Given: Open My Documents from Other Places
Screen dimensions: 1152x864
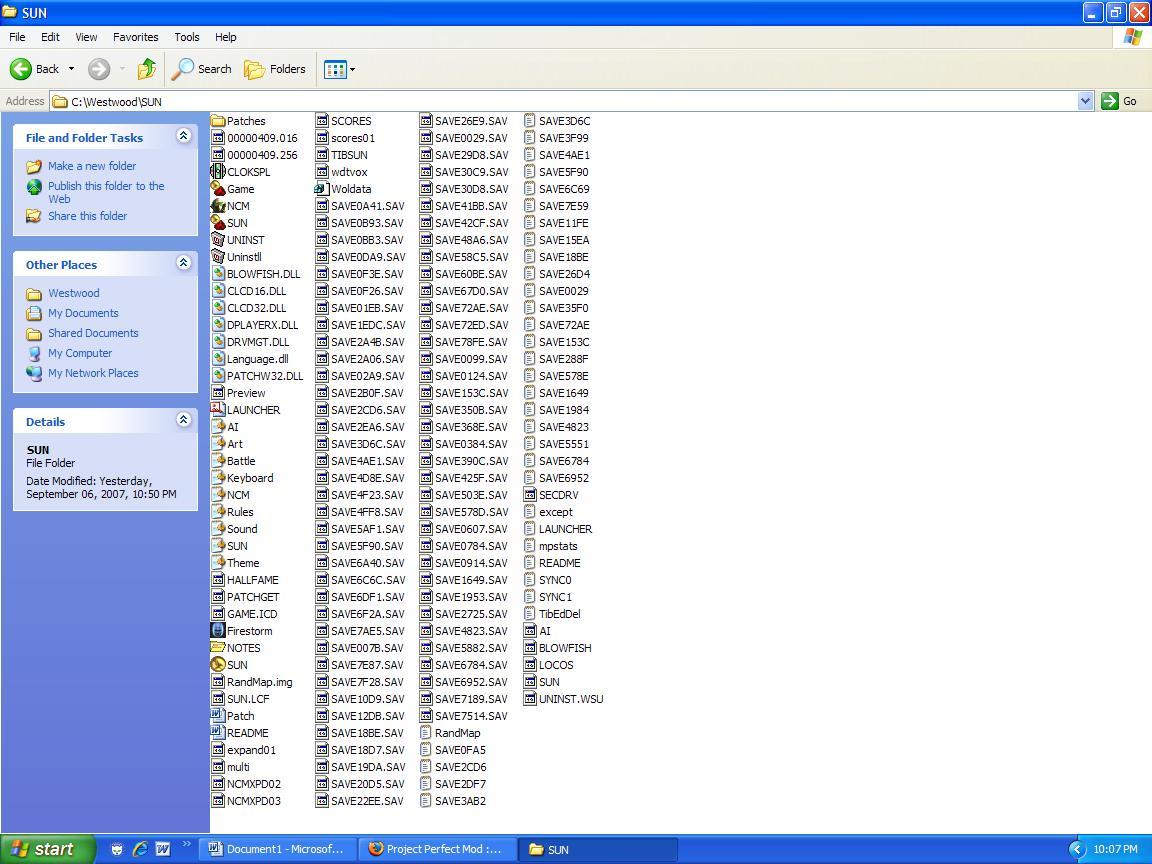Looking at the screenshot, I should point(83,313).
